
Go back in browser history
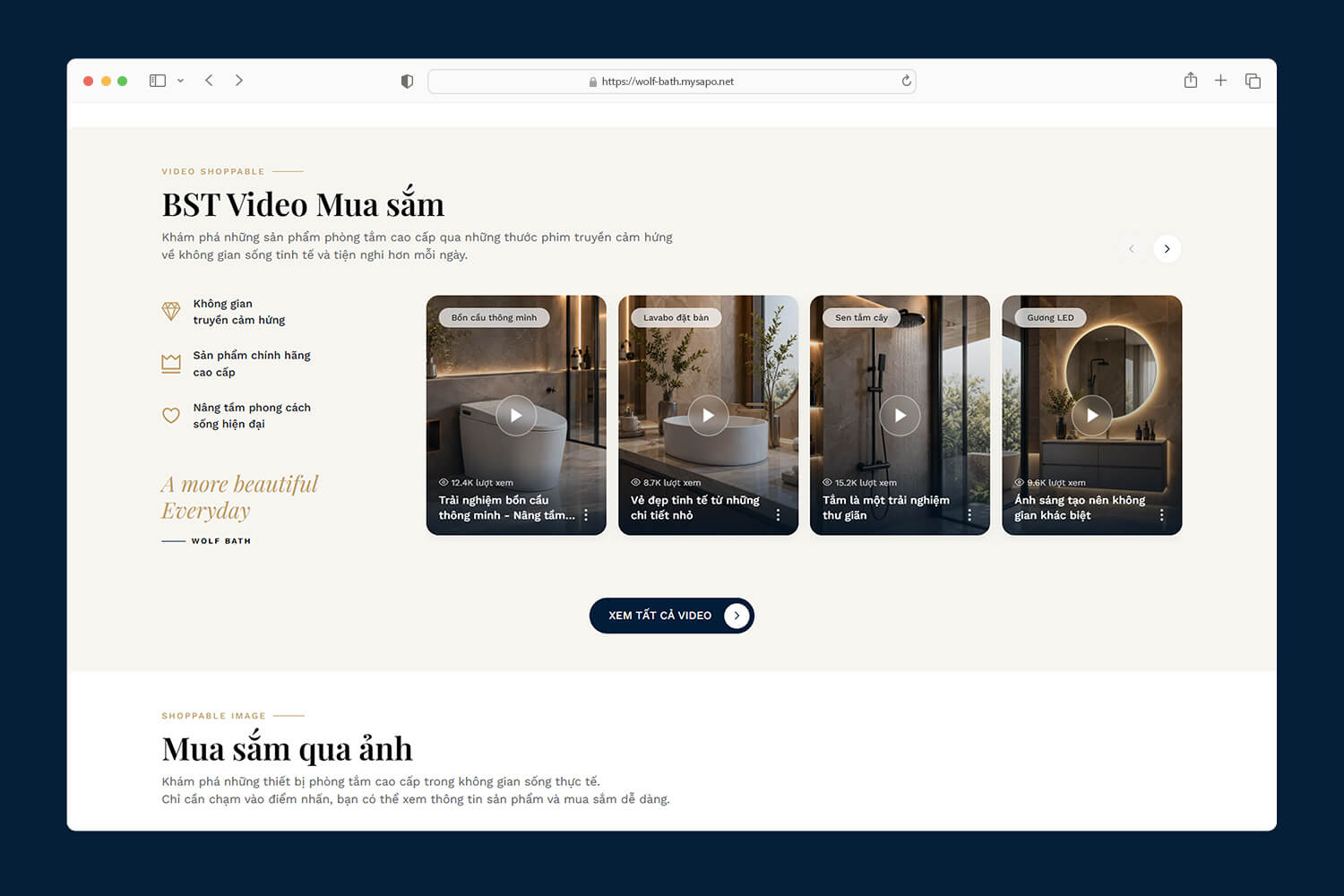point(209,81)
